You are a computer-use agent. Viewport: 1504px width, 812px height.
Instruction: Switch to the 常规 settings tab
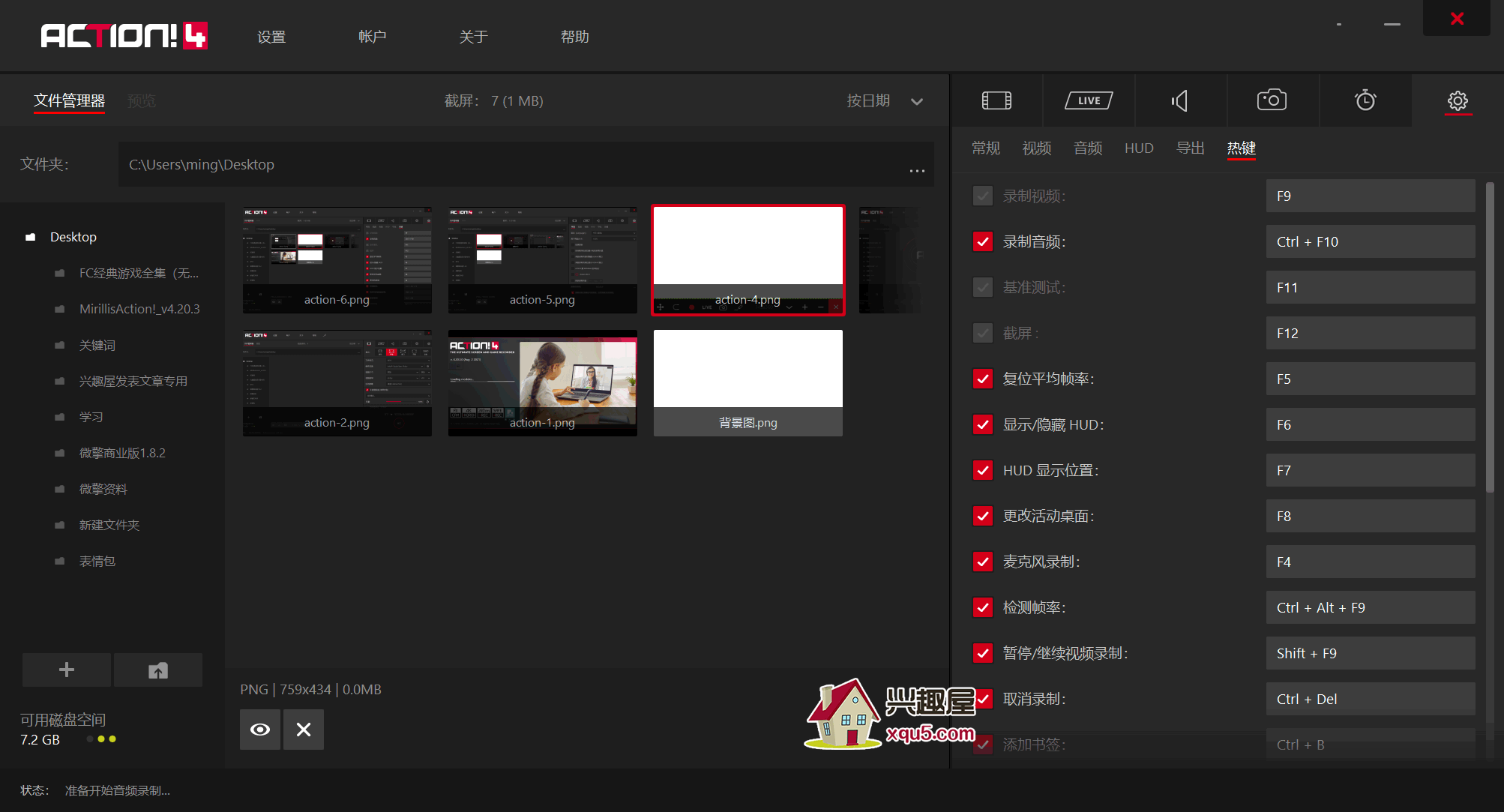986,148
